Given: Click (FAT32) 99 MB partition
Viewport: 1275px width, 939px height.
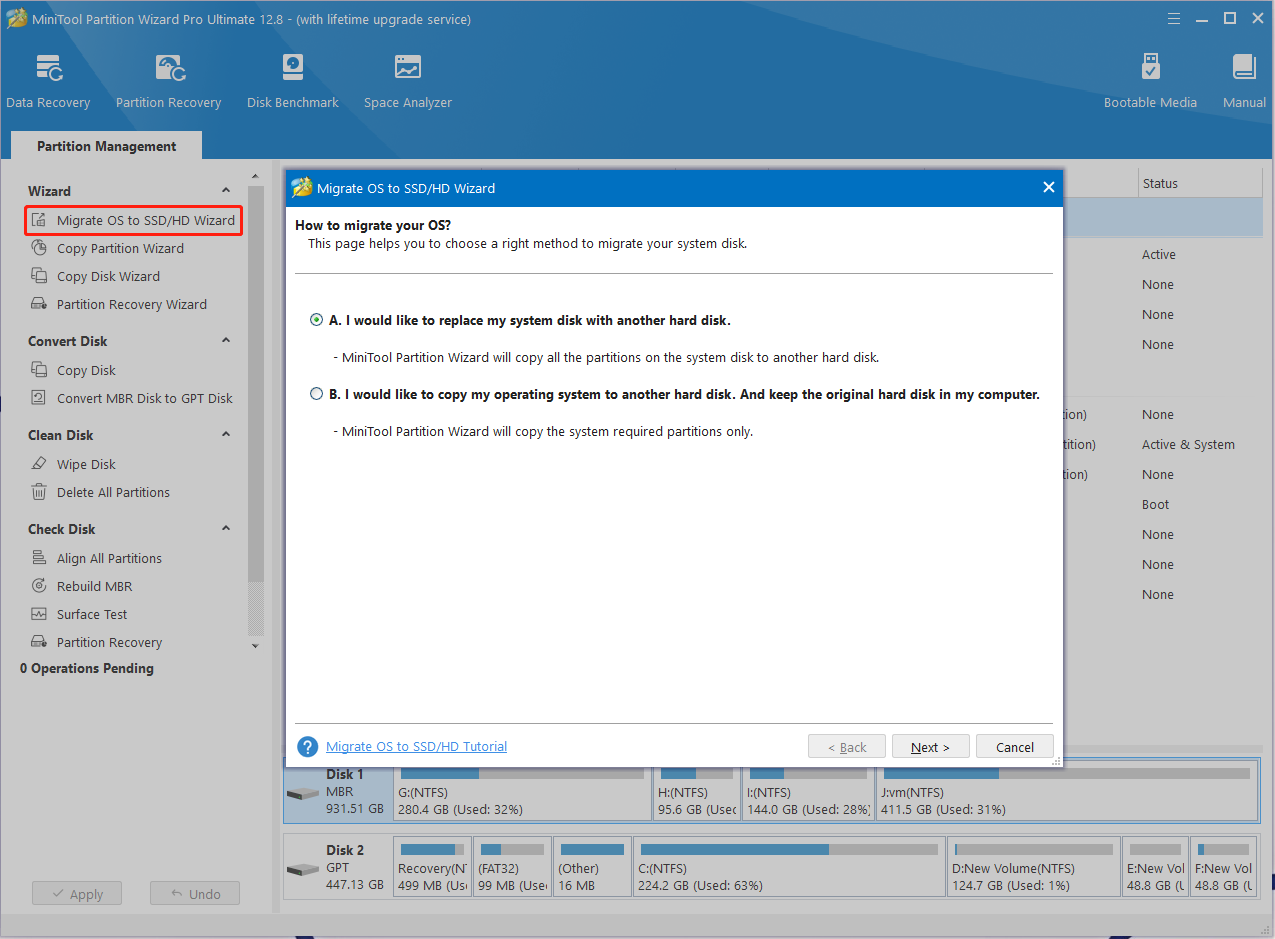Looking at the screenshot, I should tap(512, 866).
